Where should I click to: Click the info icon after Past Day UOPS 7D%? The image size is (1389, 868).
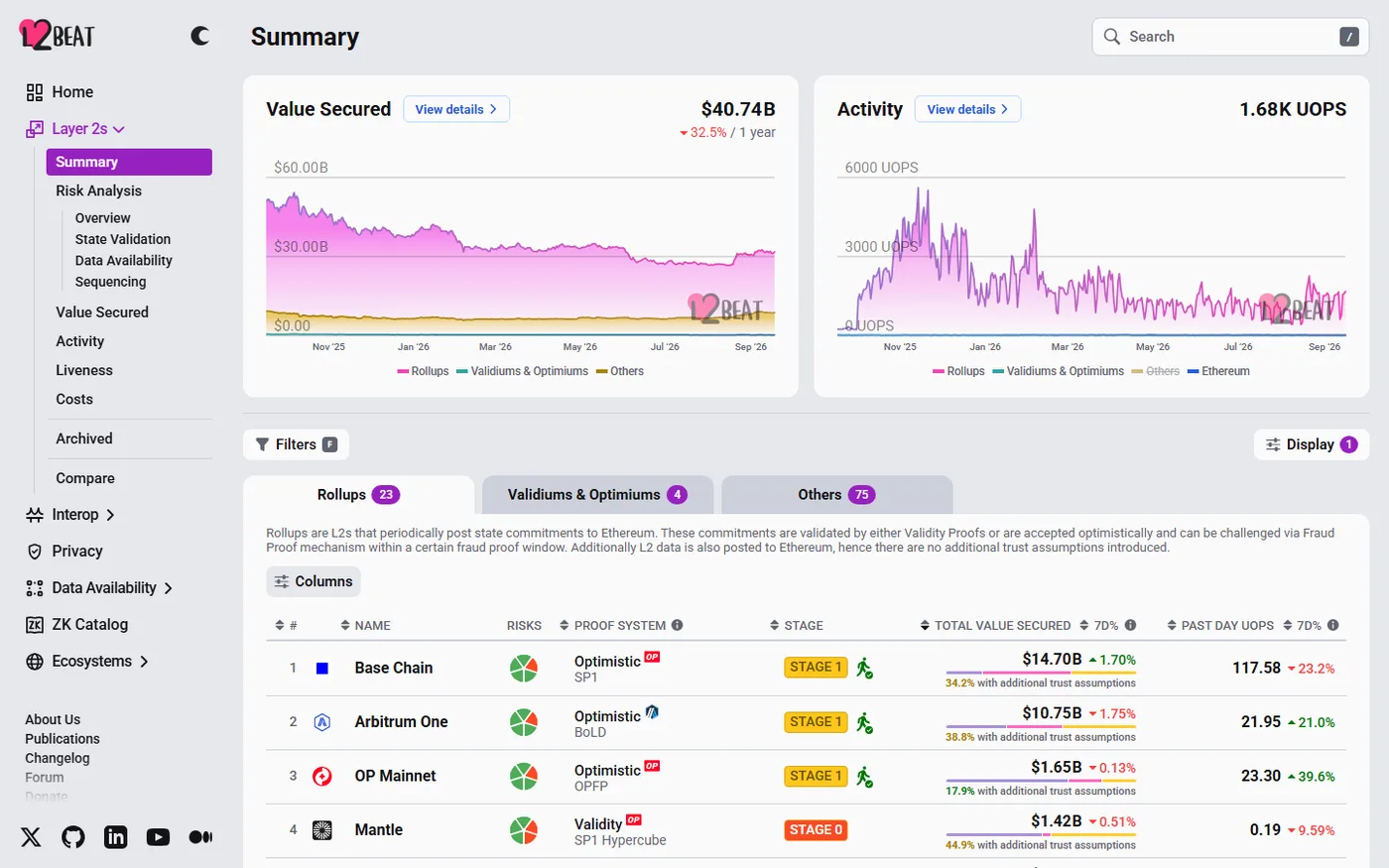point(1333,625)
